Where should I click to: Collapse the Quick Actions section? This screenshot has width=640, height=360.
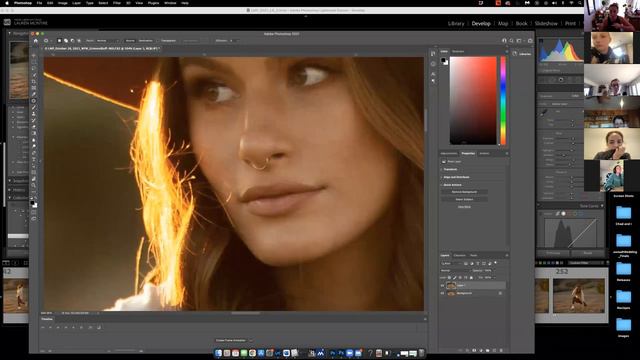(451, 185)
